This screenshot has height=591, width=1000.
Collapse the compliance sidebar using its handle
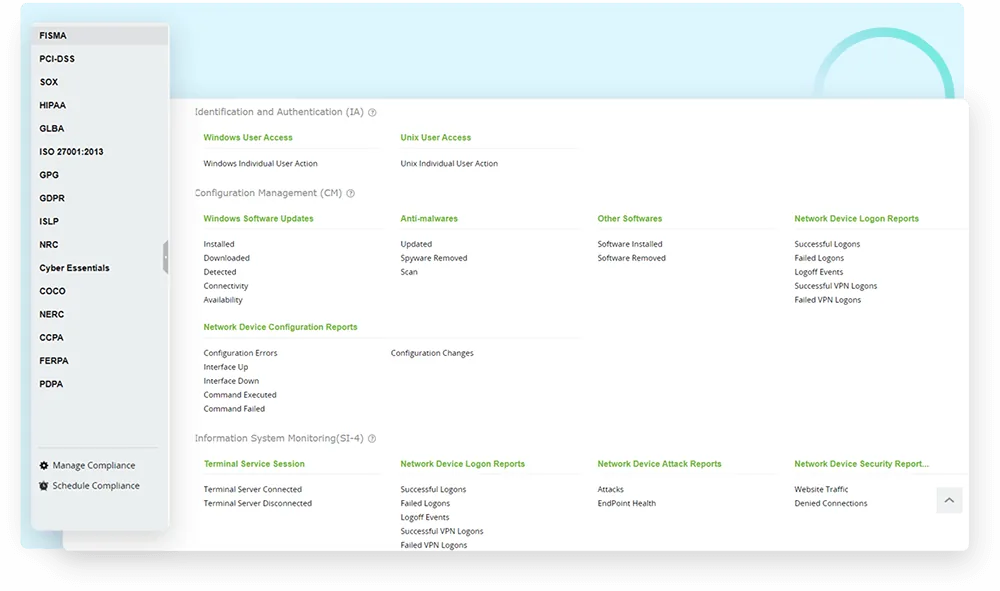(x=166, y=257)
